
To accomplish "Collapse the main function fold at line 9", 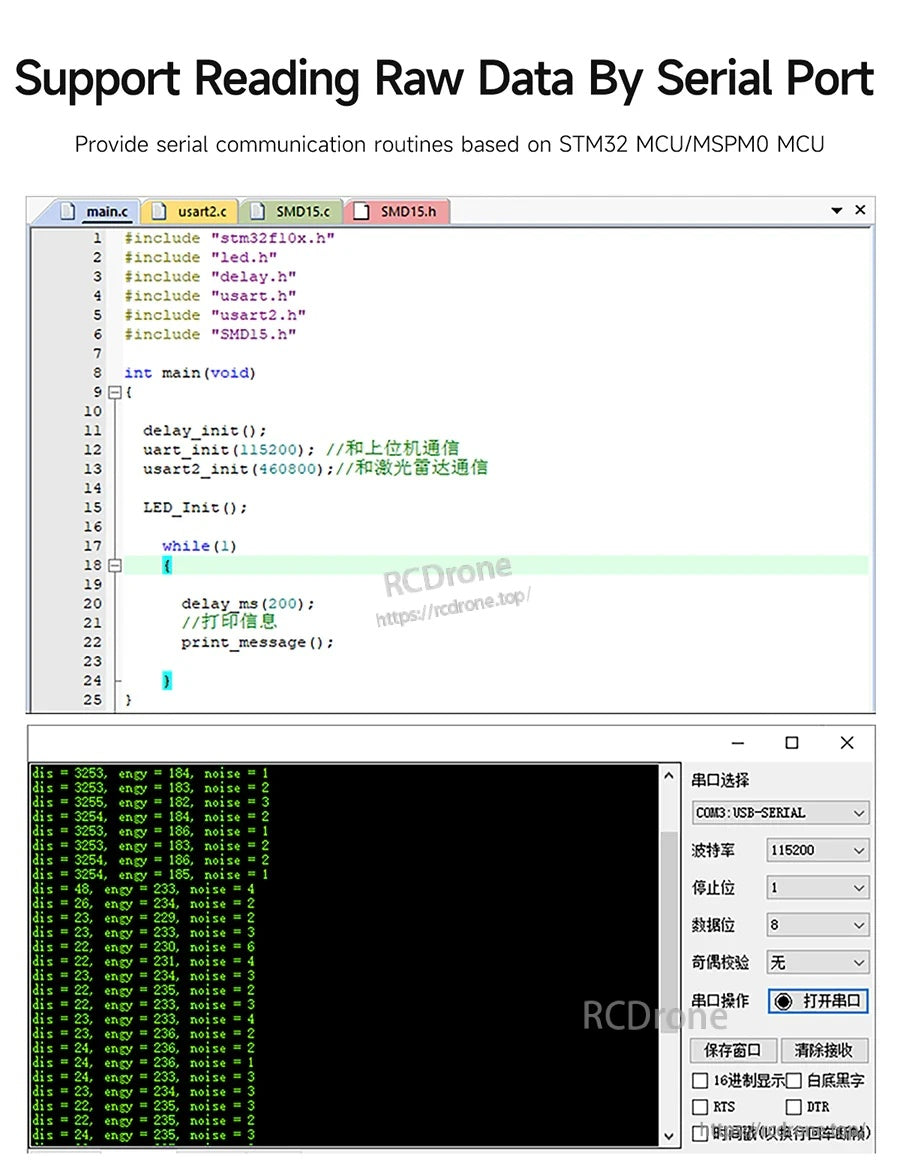I will pos(114,392).
